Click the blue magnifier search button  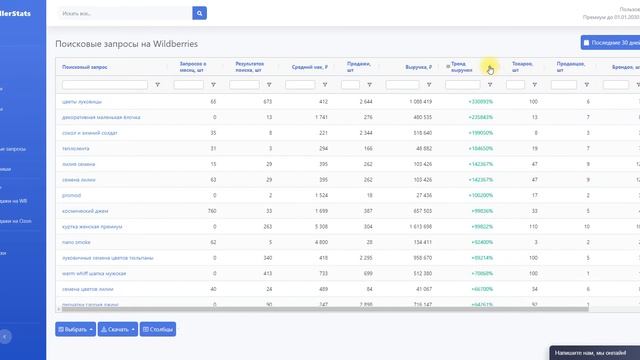[199, 13]
